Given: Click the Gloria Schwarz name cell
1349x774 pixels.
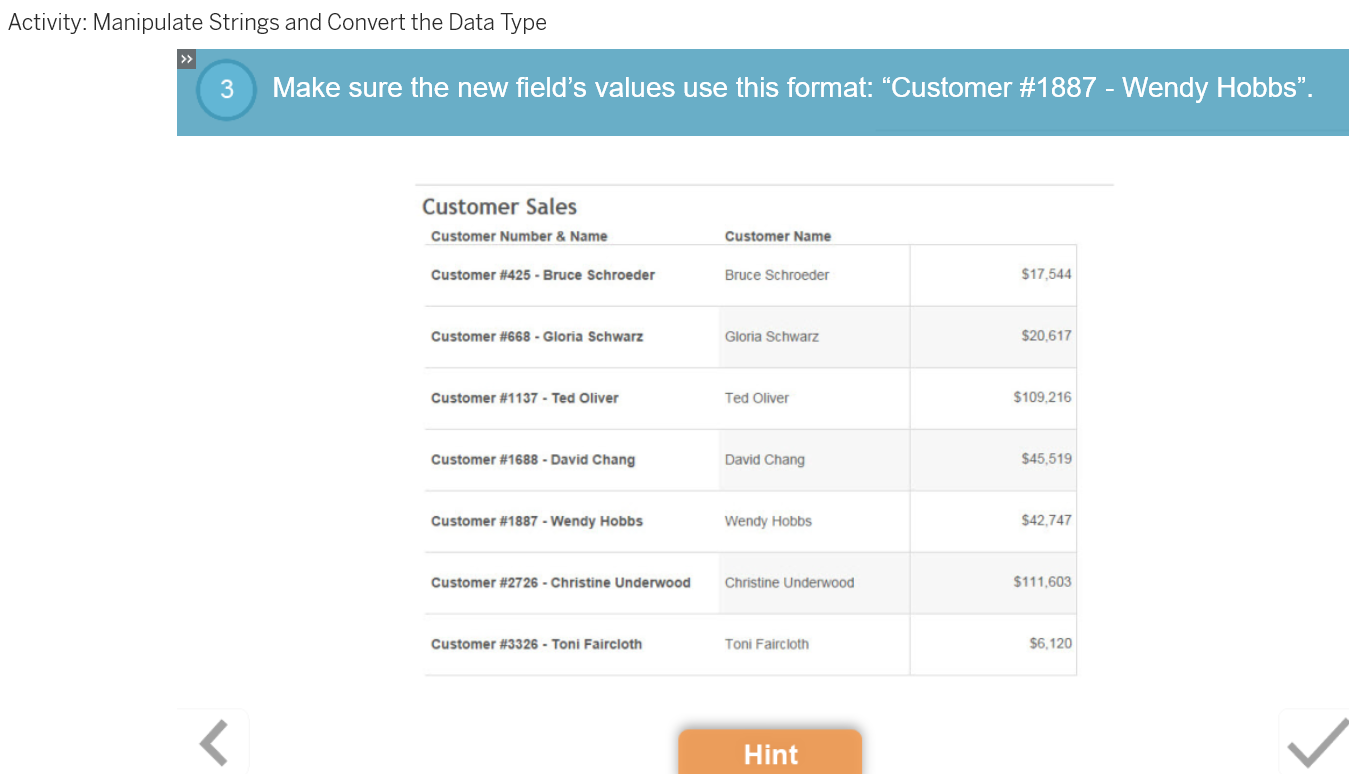Looking at the screenshot, I should coord(772,337).
